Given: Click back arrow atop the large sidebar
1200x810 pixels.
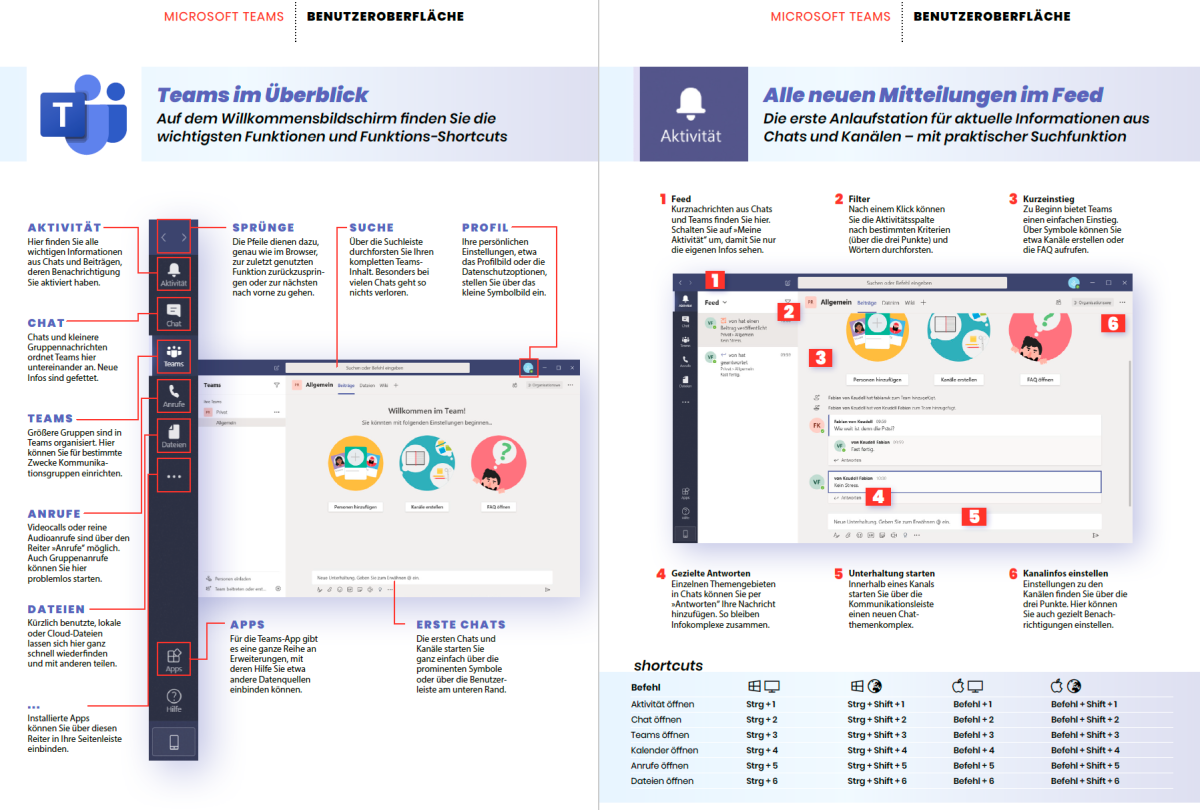Looking at the screenshot, I should [165, 237].
